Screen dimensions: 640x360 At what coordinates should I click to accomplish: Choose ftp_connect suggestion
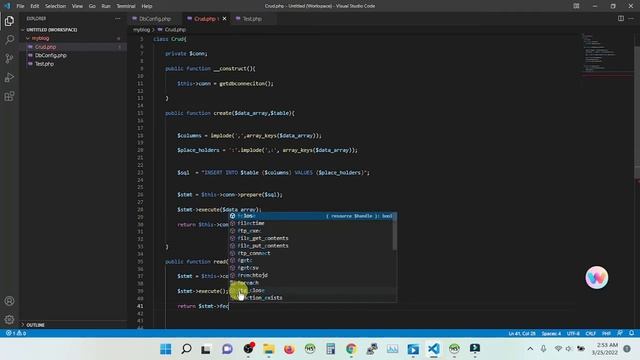pos(312,253)
